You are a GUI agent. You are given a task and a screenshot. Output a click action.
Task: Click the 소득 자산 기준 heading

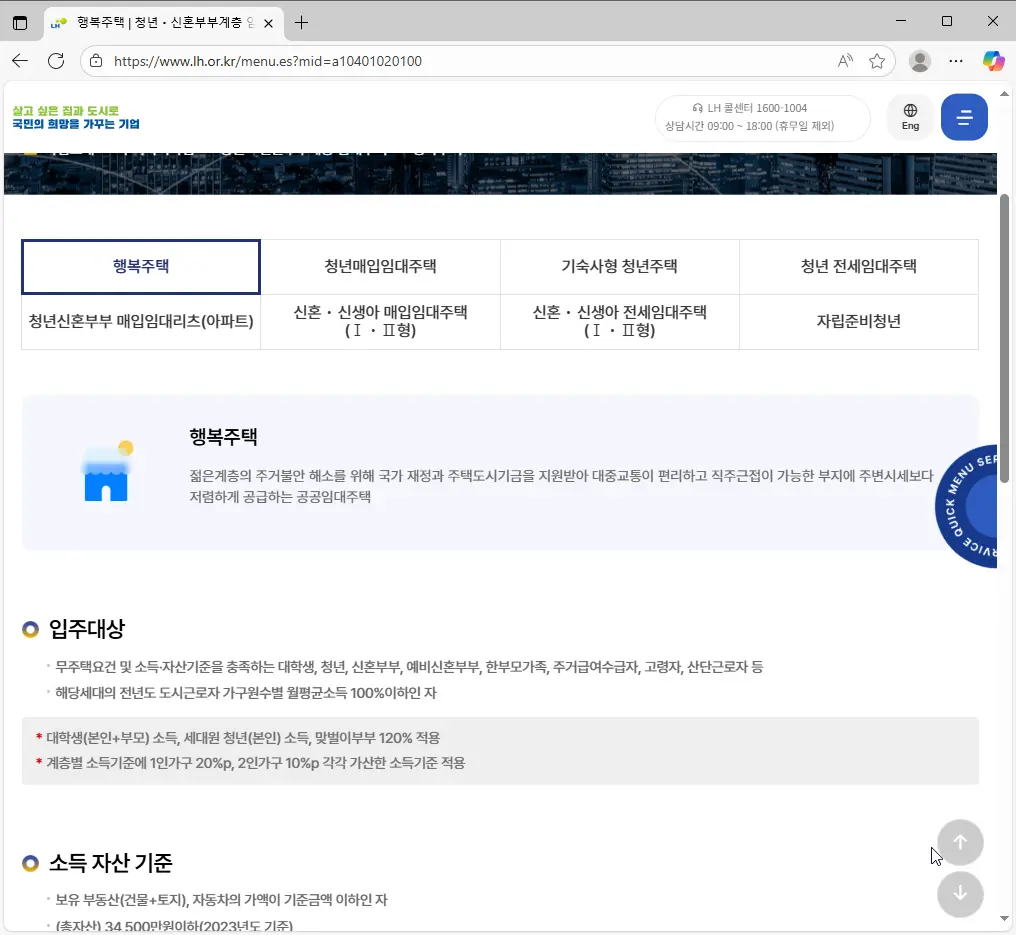[x=111, y=863]
